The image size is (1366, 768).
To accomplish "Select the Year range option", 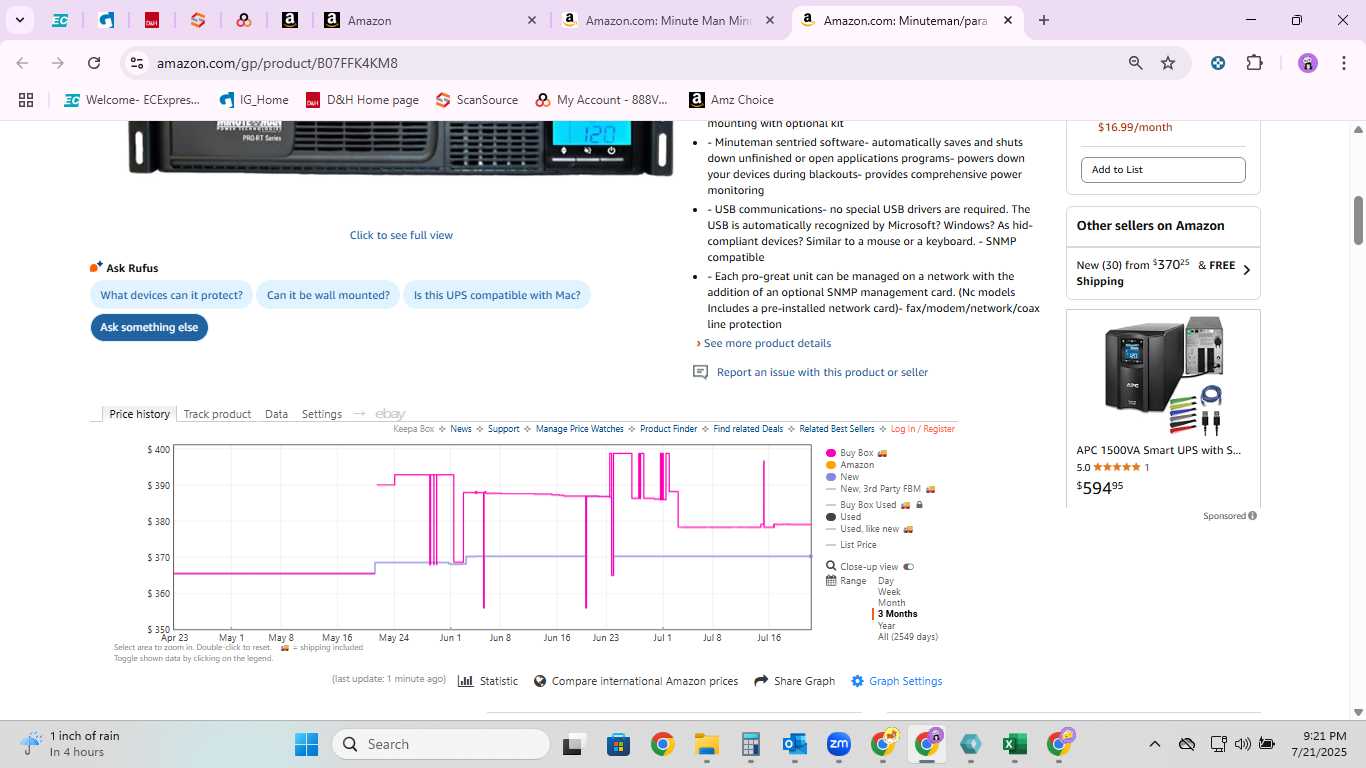I will coord(886,626).
